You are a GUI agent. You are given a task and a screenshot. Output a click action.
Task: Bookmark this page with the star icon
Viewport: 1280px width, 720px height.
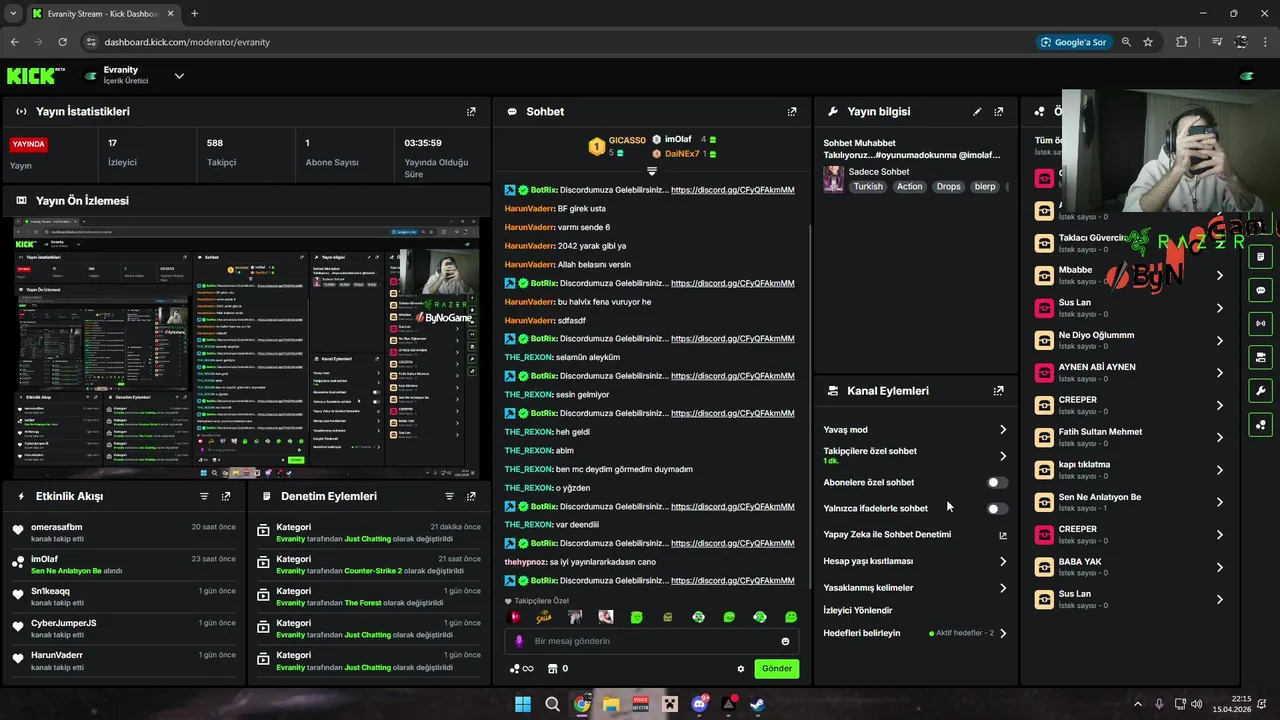1148,42
